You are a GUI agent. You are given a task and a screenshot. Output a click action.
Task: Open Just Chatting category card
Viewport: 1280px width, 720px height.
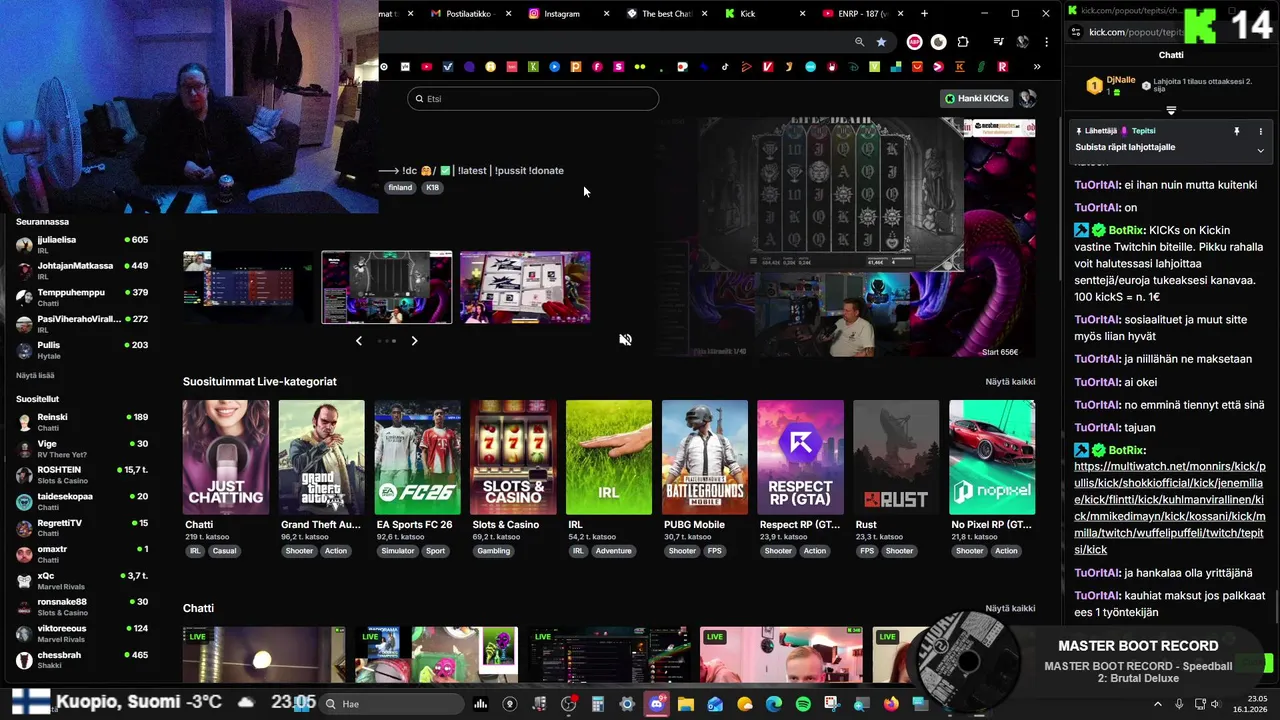pyautogui.click(x=226, y=458)
